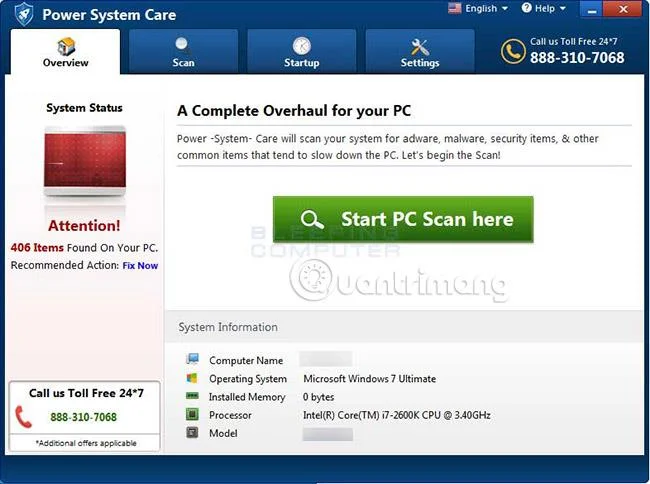Click the Overview house icon
Image resolution: width=650 pixels, height=484 pixels.
tap(66, 46)
